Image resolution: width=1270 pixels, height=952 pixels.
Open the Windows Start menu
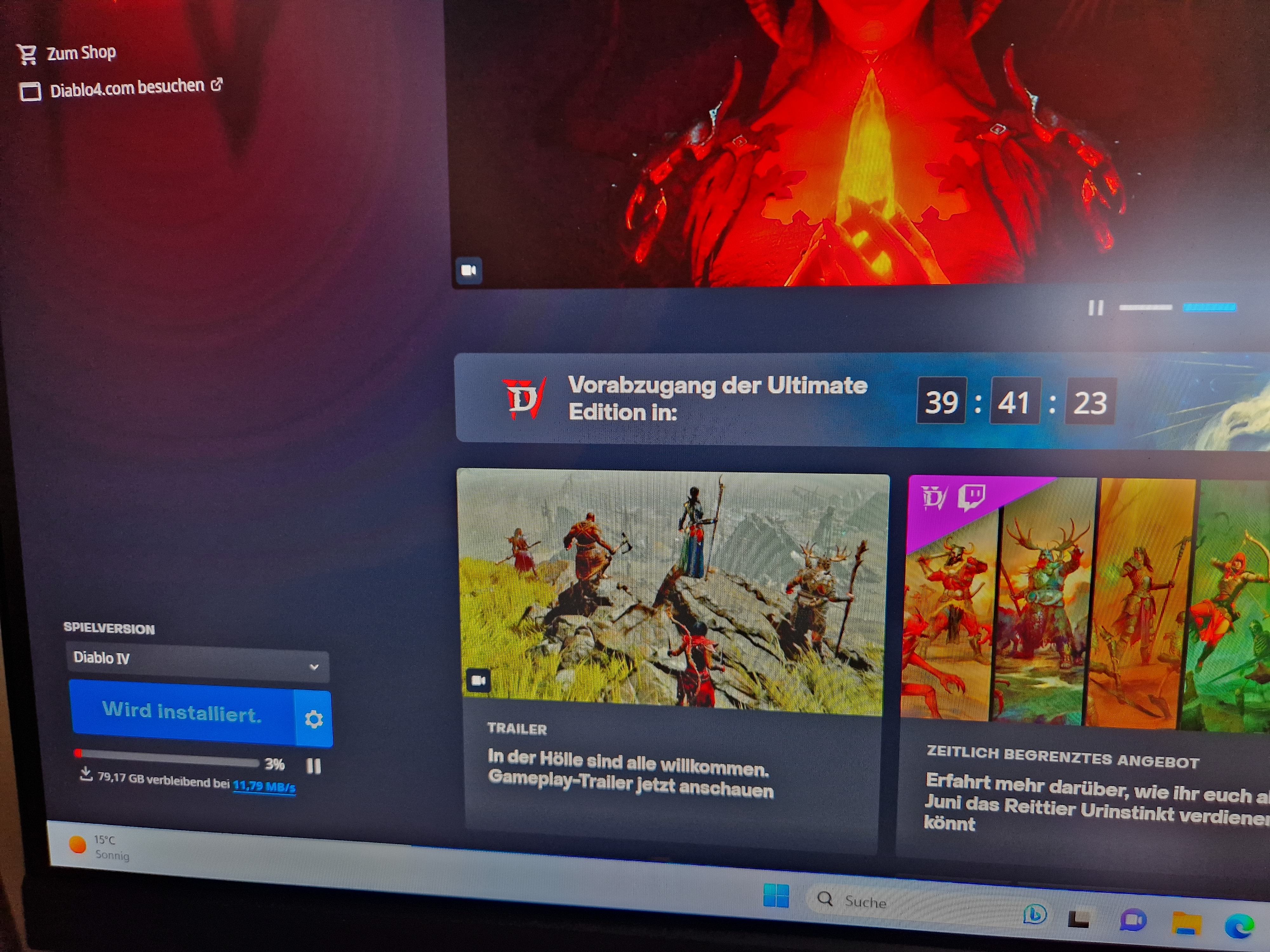point(776,896)
